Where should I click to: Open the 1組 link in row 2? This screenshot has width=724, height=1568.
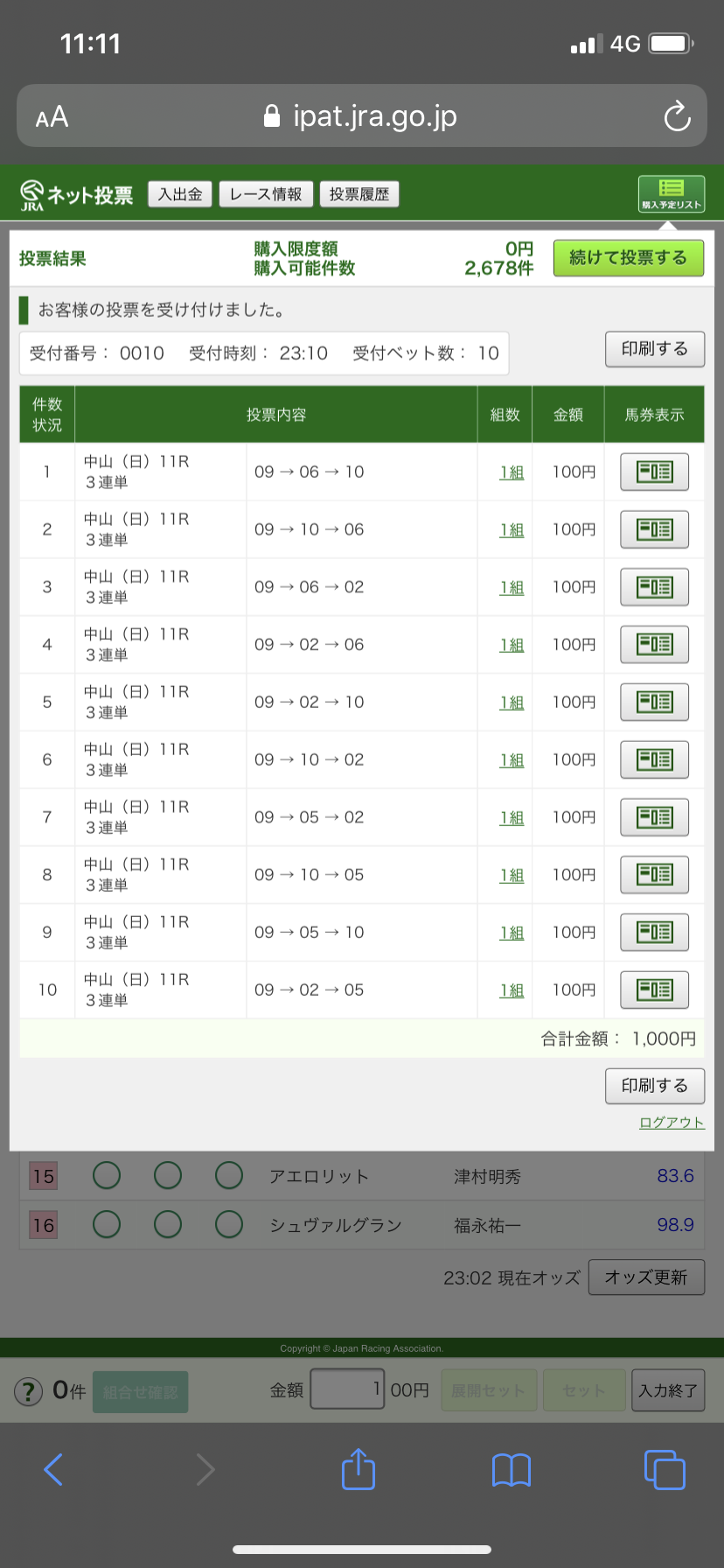click(512, 530)
